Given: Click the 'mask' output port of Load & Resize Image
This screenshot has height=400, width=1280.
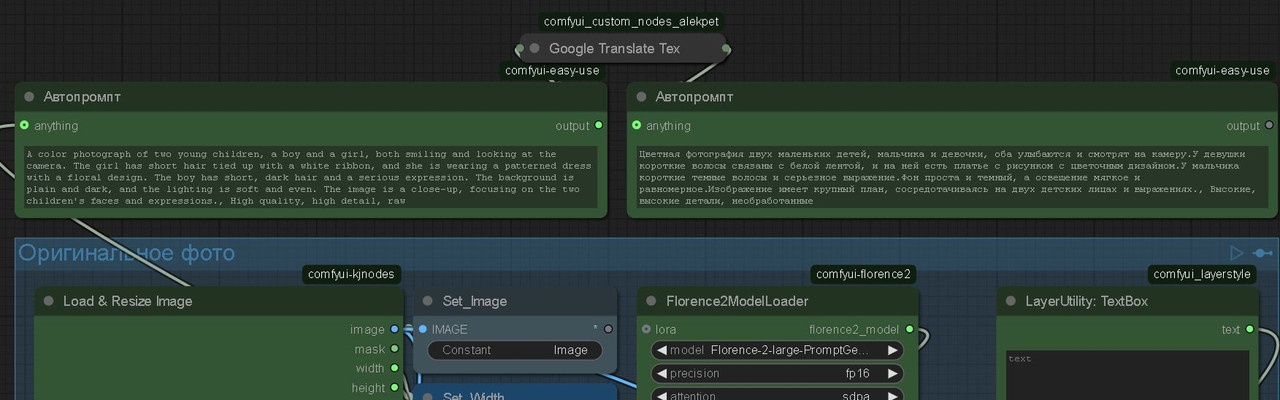Looking at the screenshot, I should tap(395, 349).
